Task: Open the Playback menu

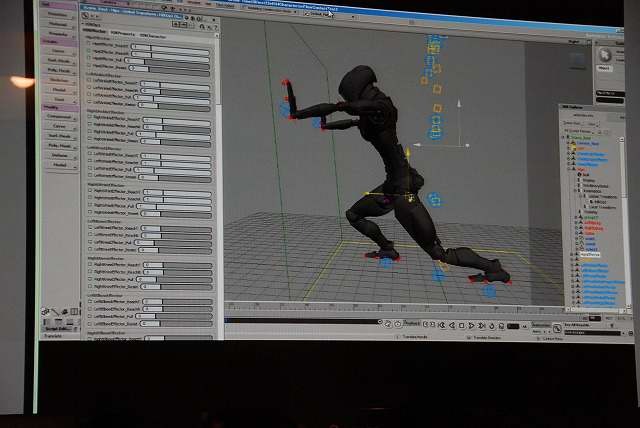Action: coord(411,324)
